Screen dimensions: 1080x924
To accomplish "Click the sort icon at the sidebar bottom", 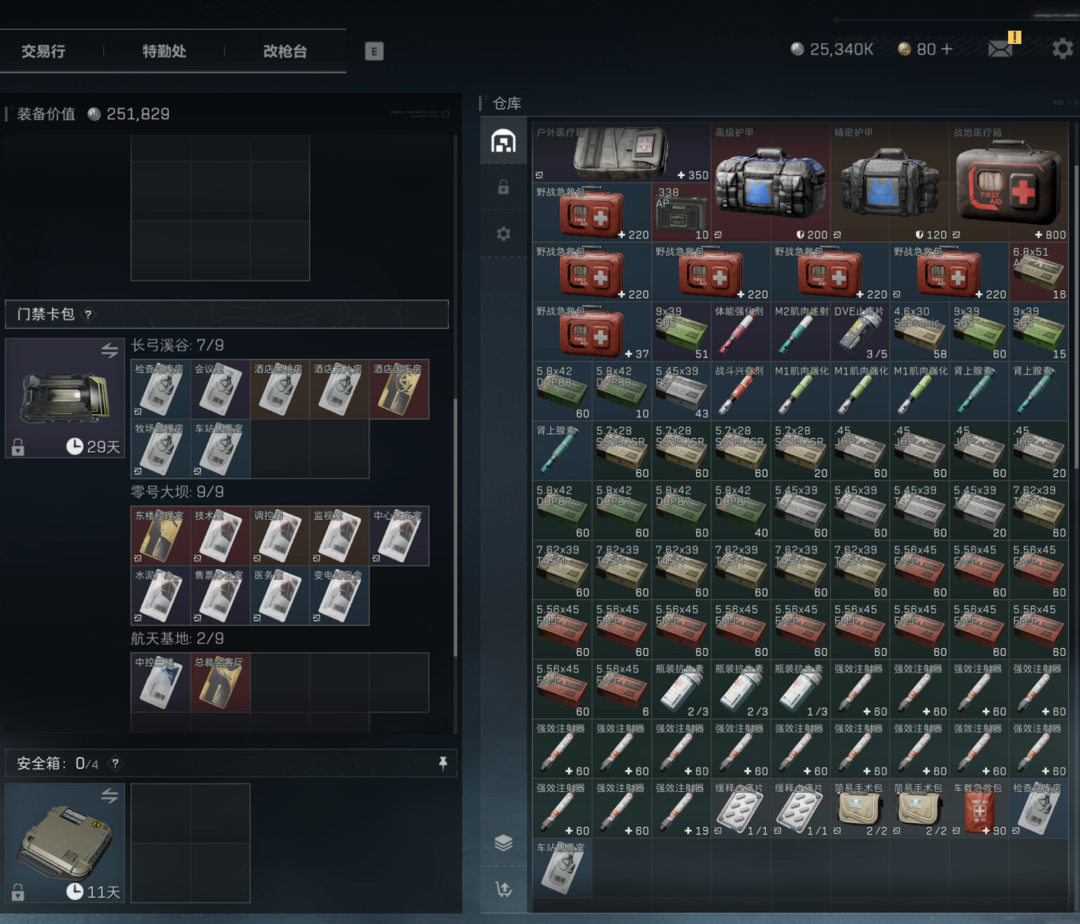I will point(503,889).
